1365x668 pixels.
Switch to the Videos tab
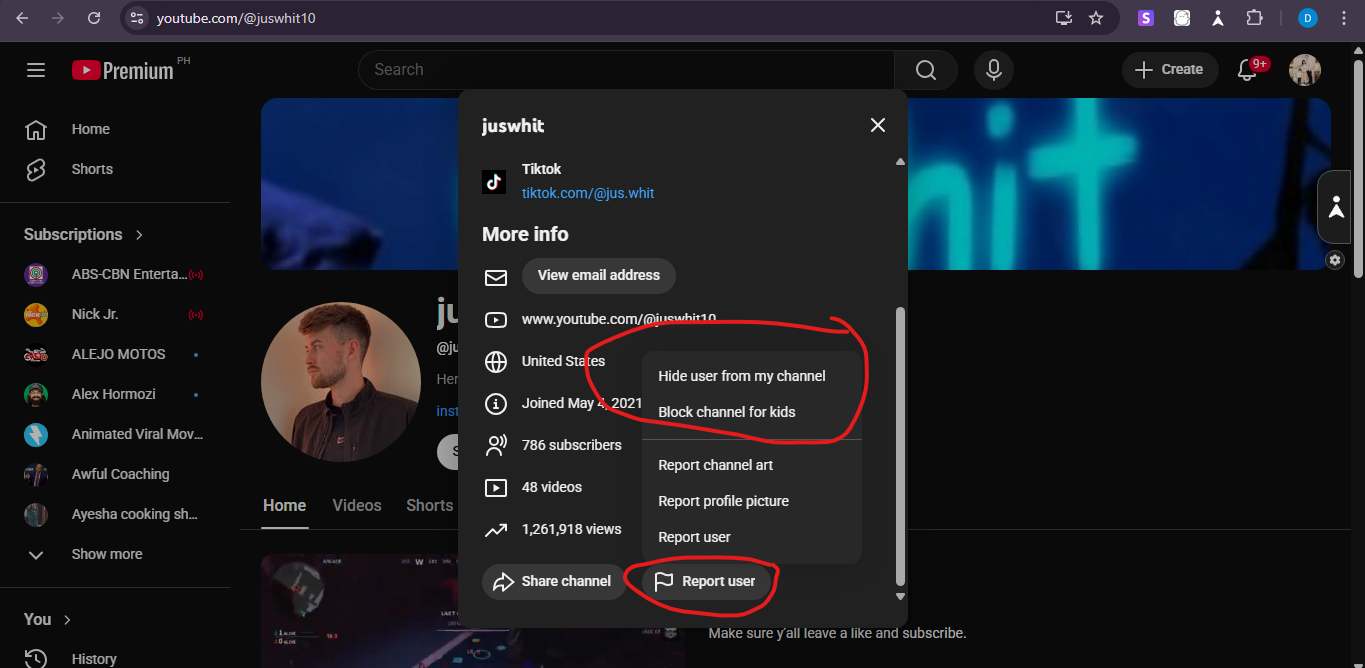(356, 505)
